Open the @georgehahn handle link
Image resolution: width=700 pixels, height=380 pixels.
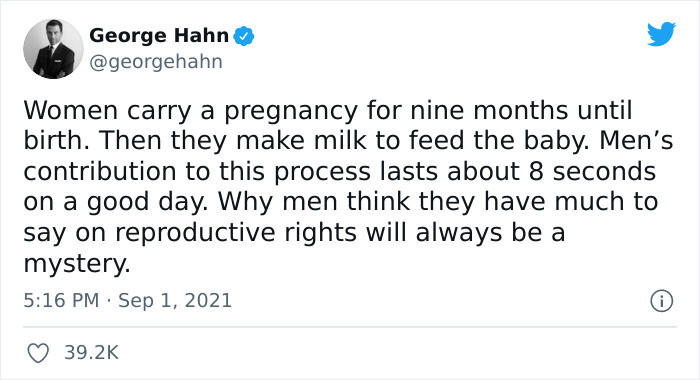156,62
